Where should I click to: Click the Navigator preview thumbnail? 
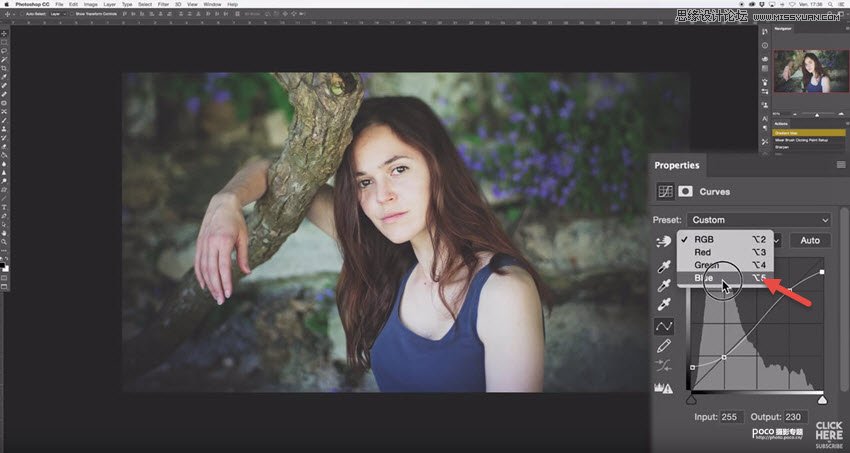810,71
